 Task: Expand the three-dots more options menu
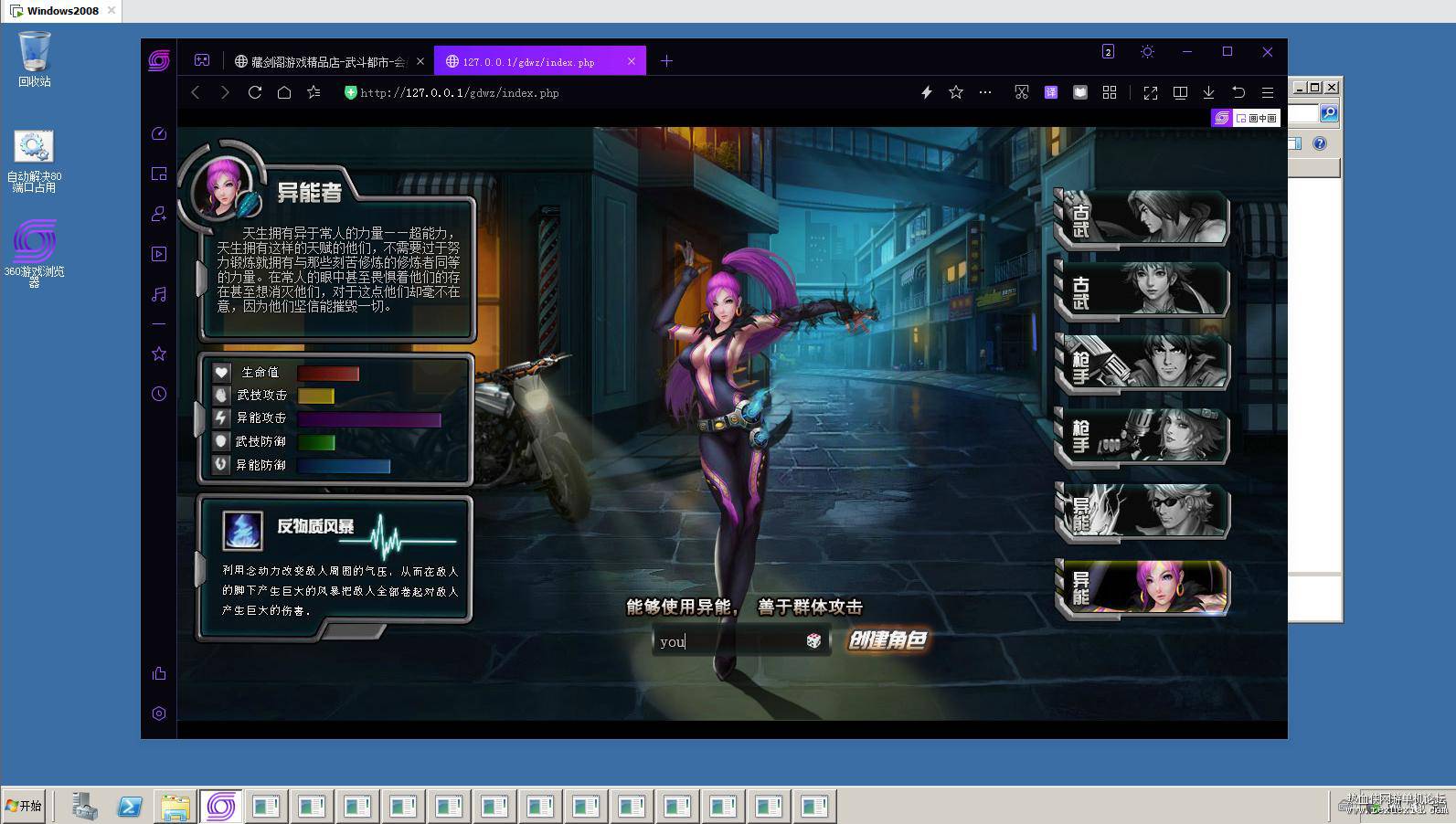coord(985,92)
